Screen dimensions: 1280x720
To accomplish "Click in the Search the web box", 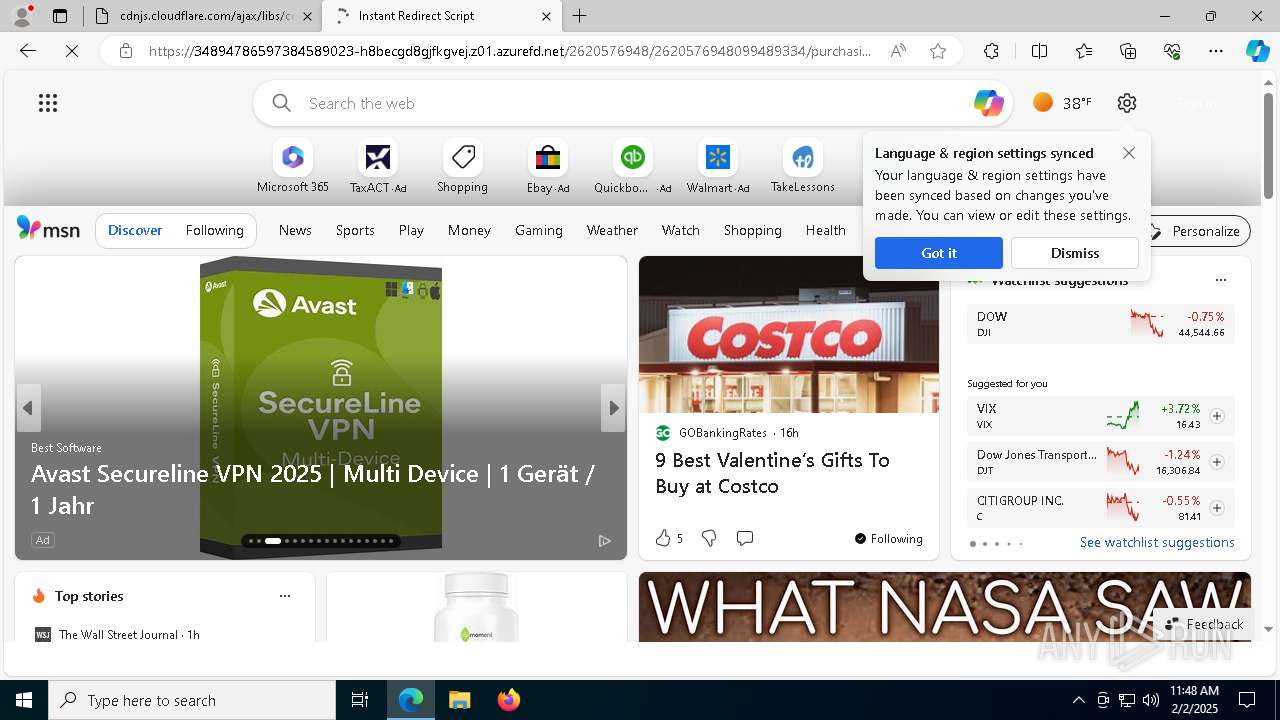I will 635,103.
